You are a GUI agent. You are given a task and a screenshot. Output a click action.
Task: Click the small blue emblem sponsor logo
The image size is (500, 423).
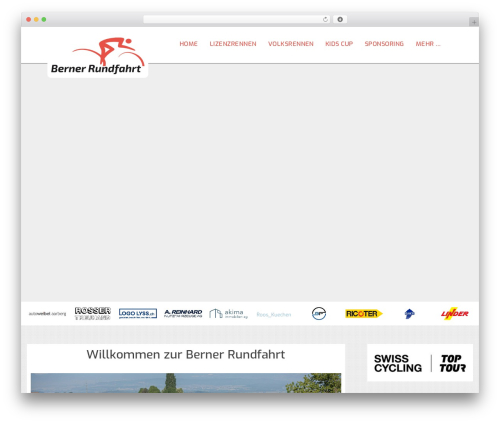click(409, 314)
